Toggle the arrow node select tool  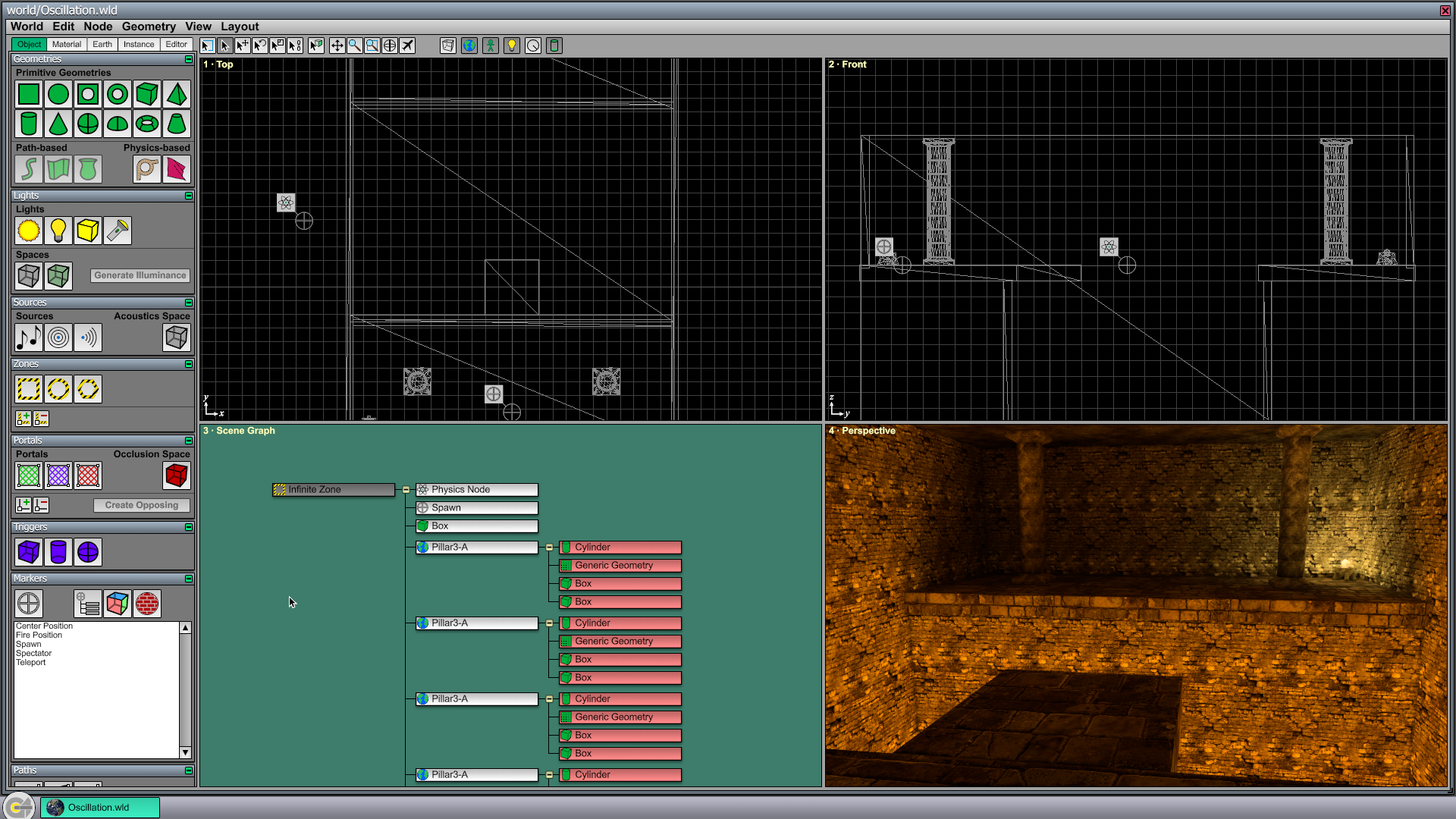[x=225, y=45]
